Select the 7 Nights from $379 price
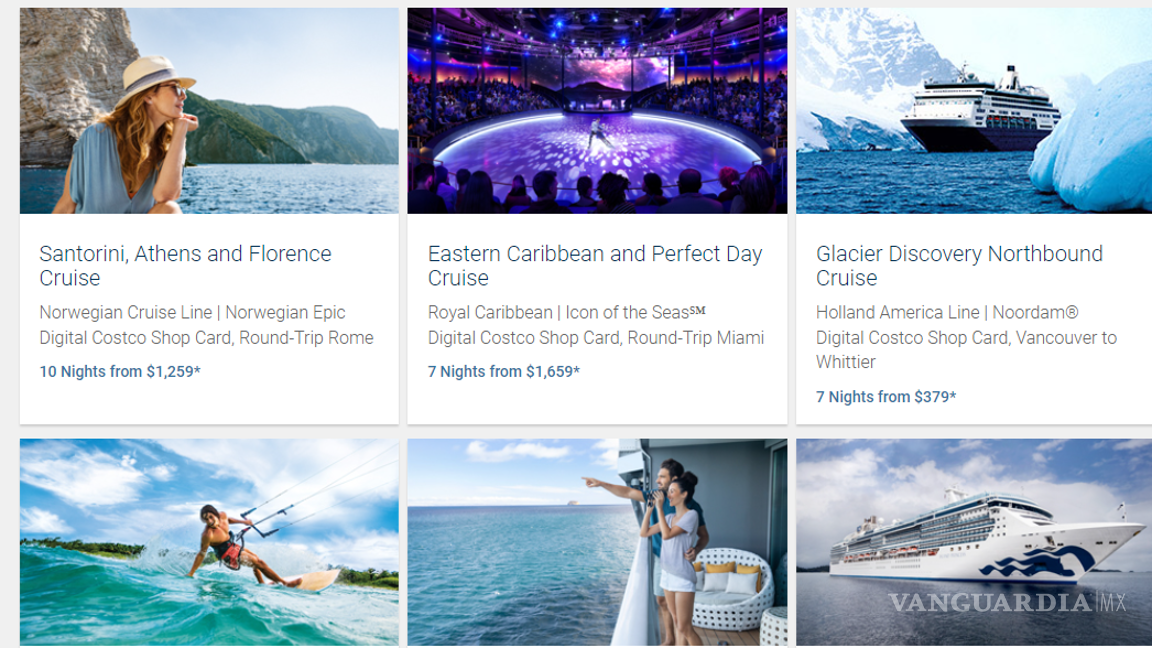The height and width of the screenshot is (648, 1152). coord(886,397)
